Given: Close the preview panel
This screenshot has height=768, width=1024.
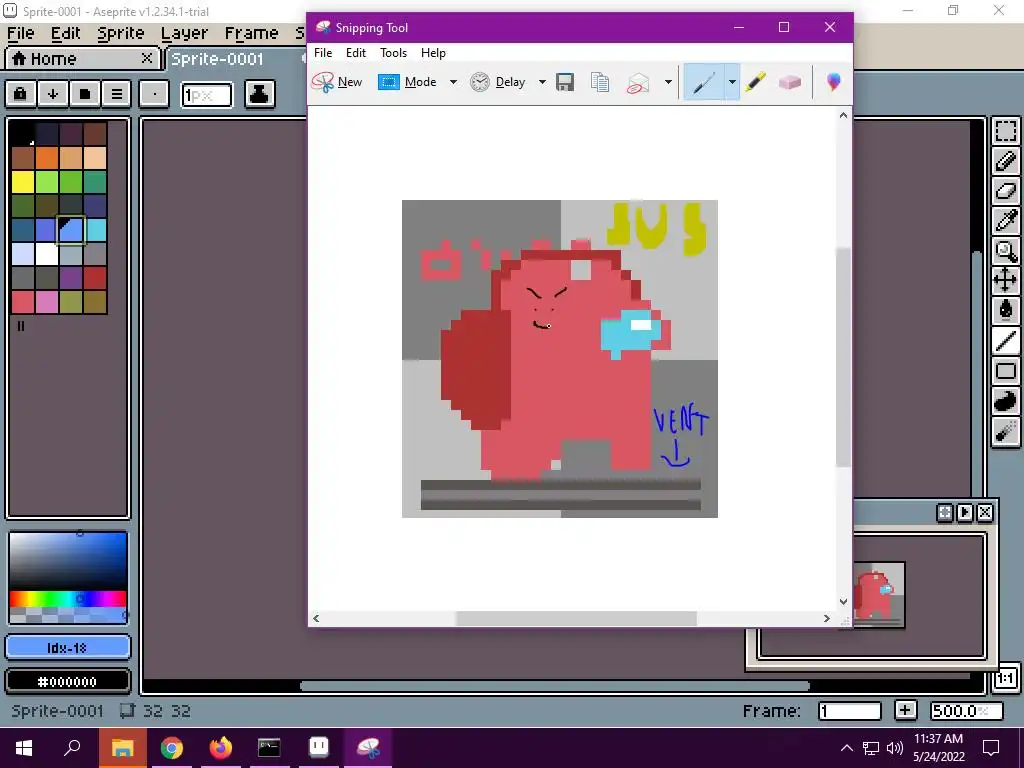Looking at the screenshot, I should (x=985, y=513).
